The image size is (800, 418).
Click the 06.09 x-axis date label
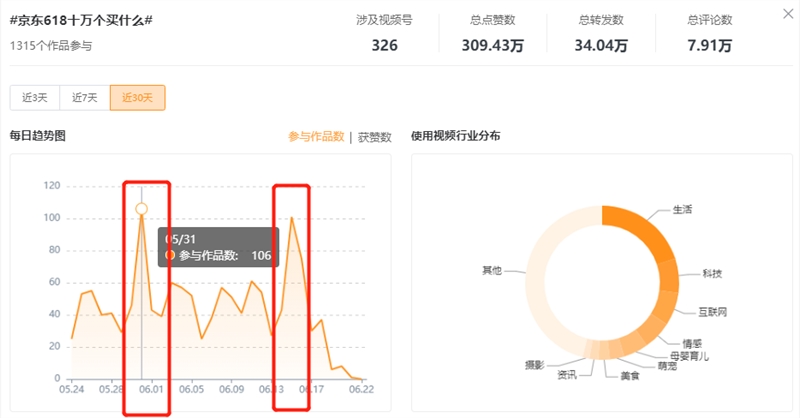coord(232,389)
